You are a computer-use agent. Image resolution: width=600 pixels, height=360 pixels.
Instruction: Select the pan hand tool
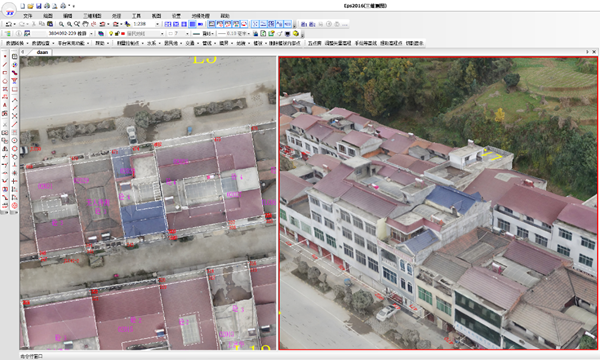85,24
